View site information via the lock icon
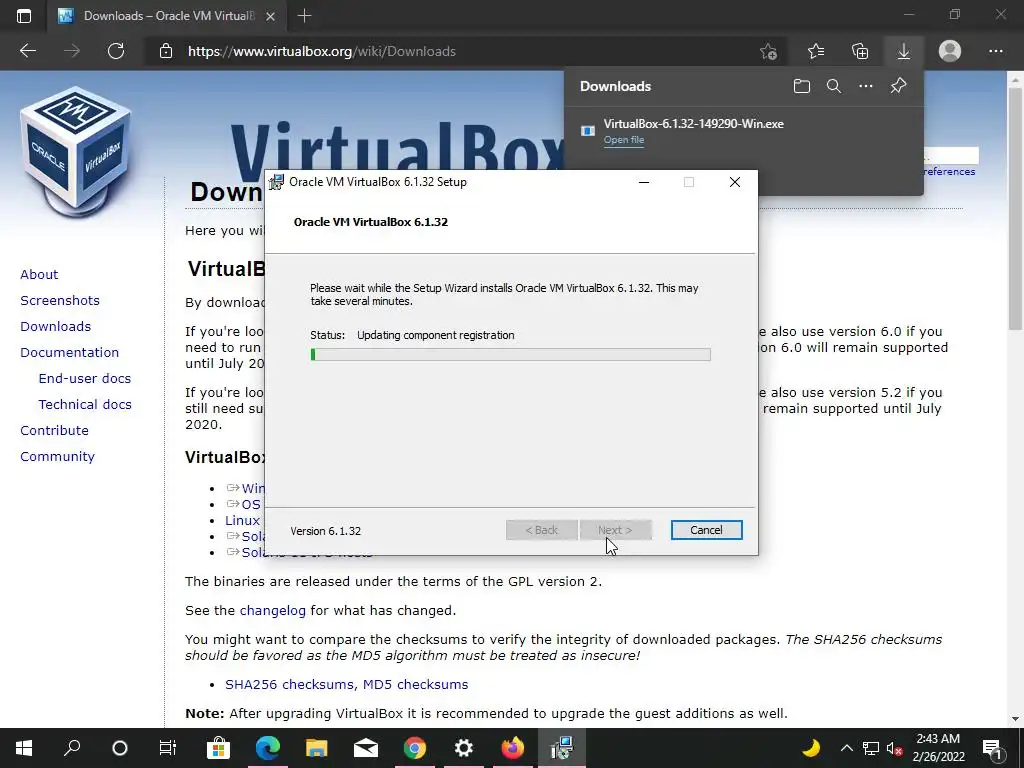 pyautogui.click(x=166, y=51)
